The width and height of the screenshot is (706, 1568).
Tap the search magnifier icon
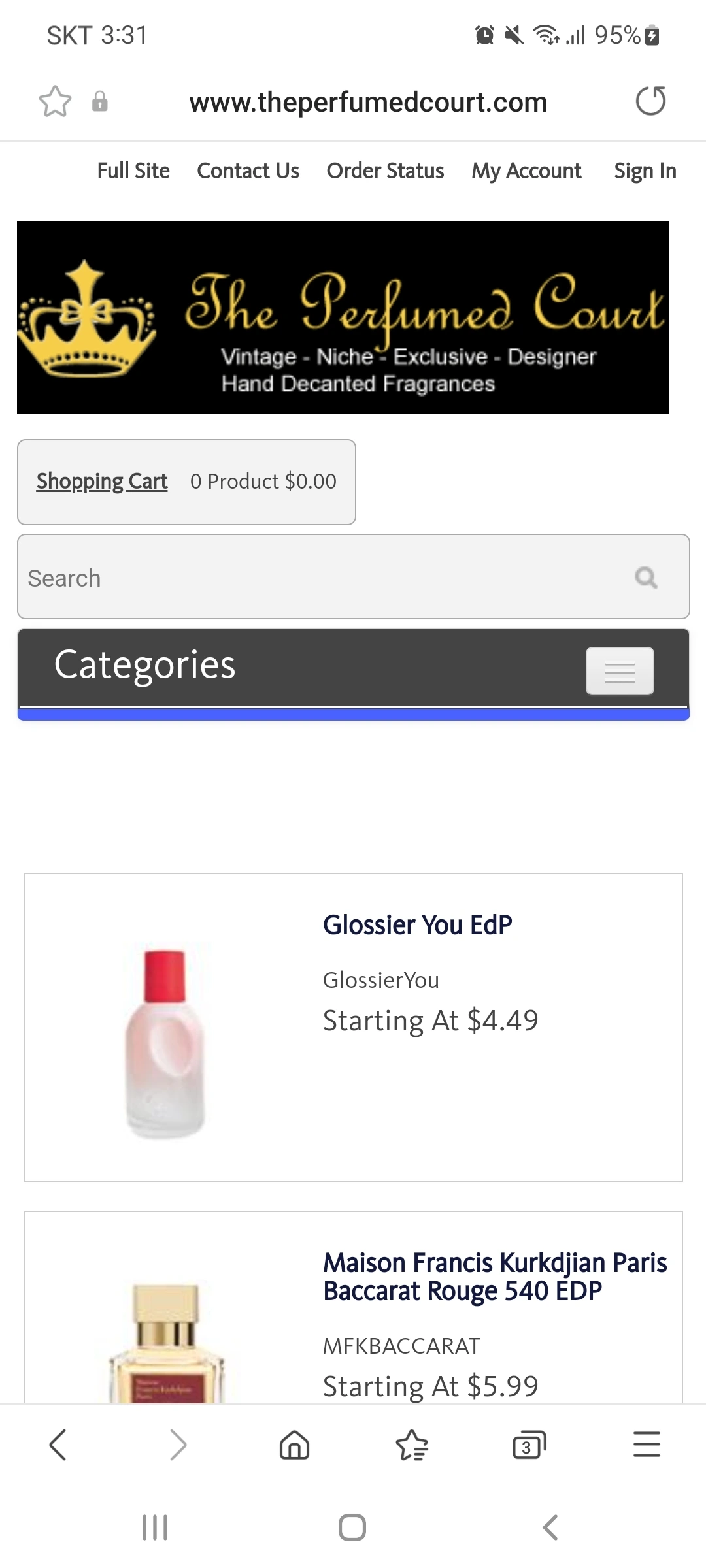coord(646,578)
